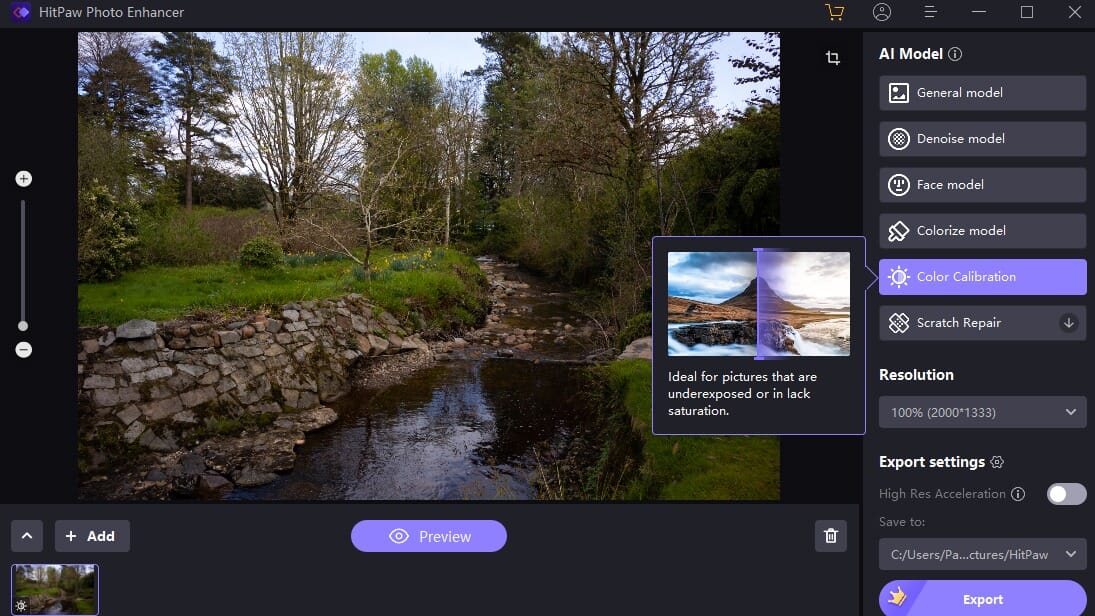Enable High Res Acceleration
The image size is (1095, 616).
pos(1066,493)
